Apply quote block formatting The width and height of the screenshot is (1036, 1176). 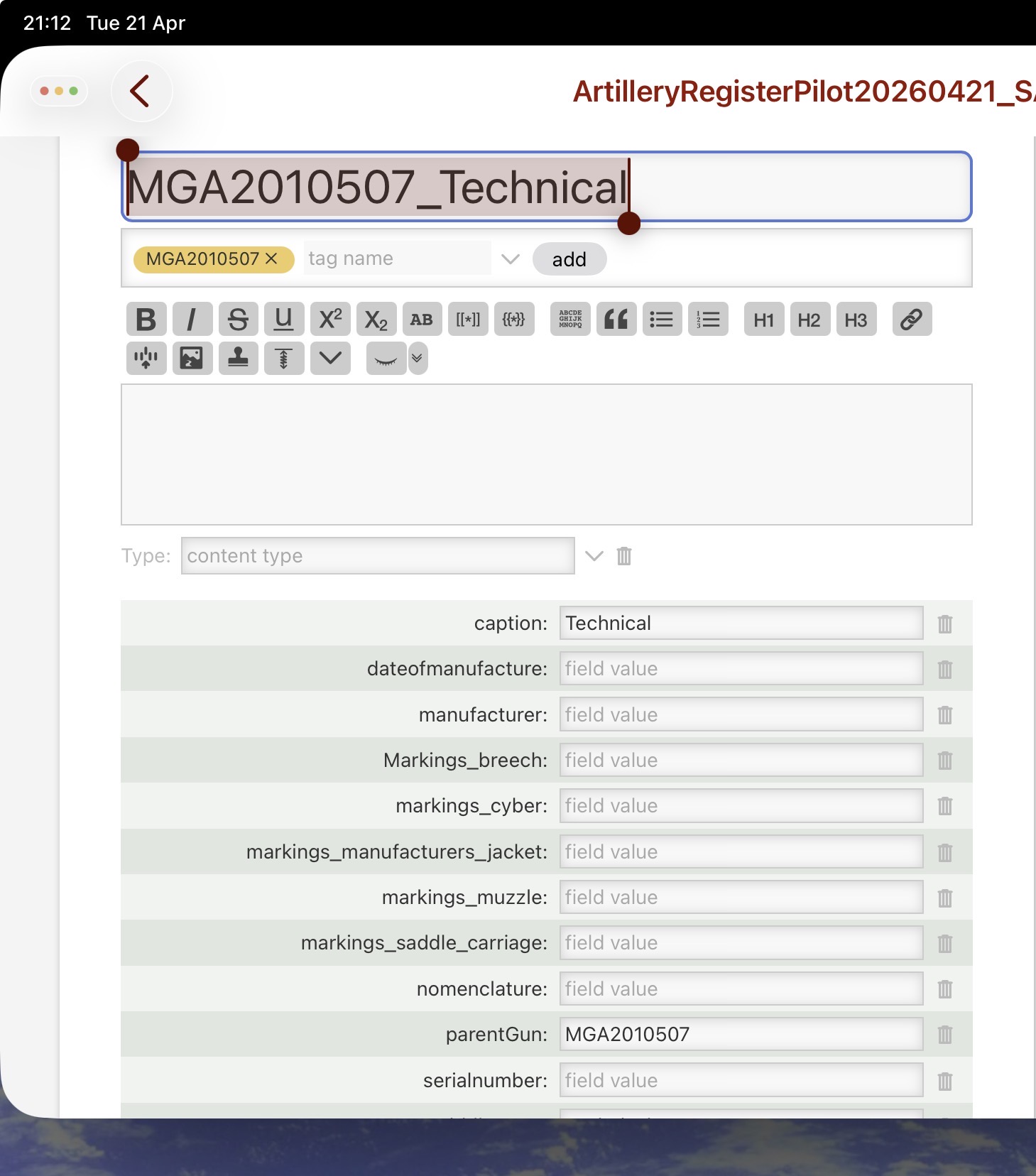tap(616, 320)
